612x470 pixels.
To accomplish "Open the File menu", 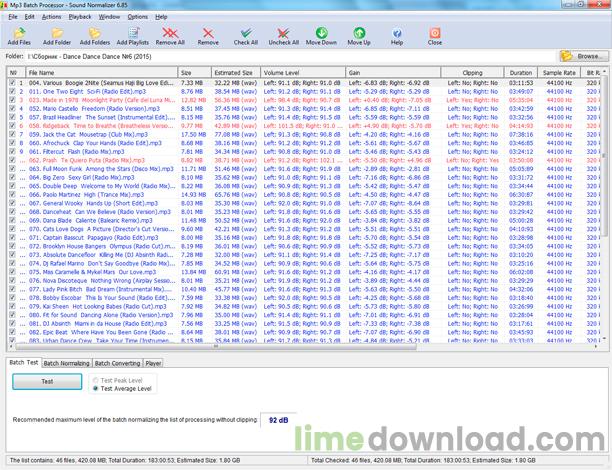I will point(13,17).
